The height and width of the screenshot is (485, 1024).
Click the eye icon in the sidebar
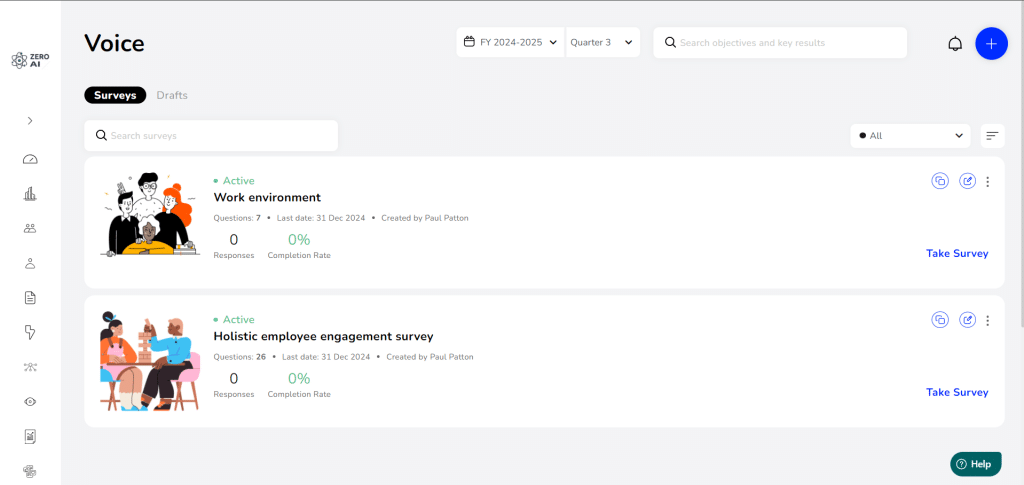[x=30, y=401]
